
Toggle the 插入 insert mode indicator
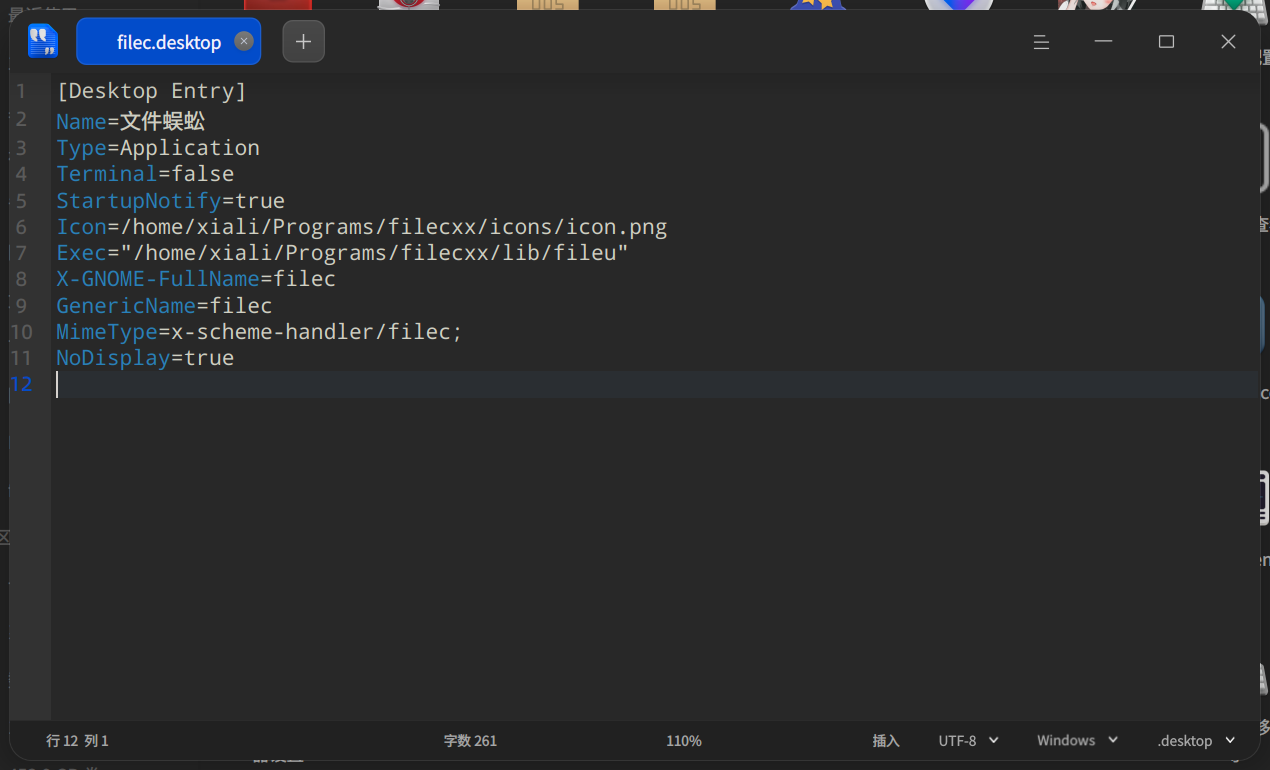tap(886, 741)
